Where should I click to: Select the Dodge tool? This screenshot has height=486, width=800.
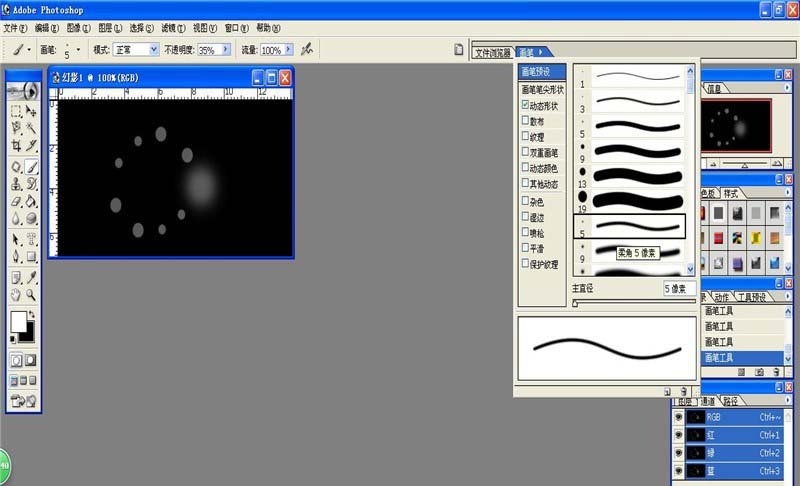coord(31,218)
